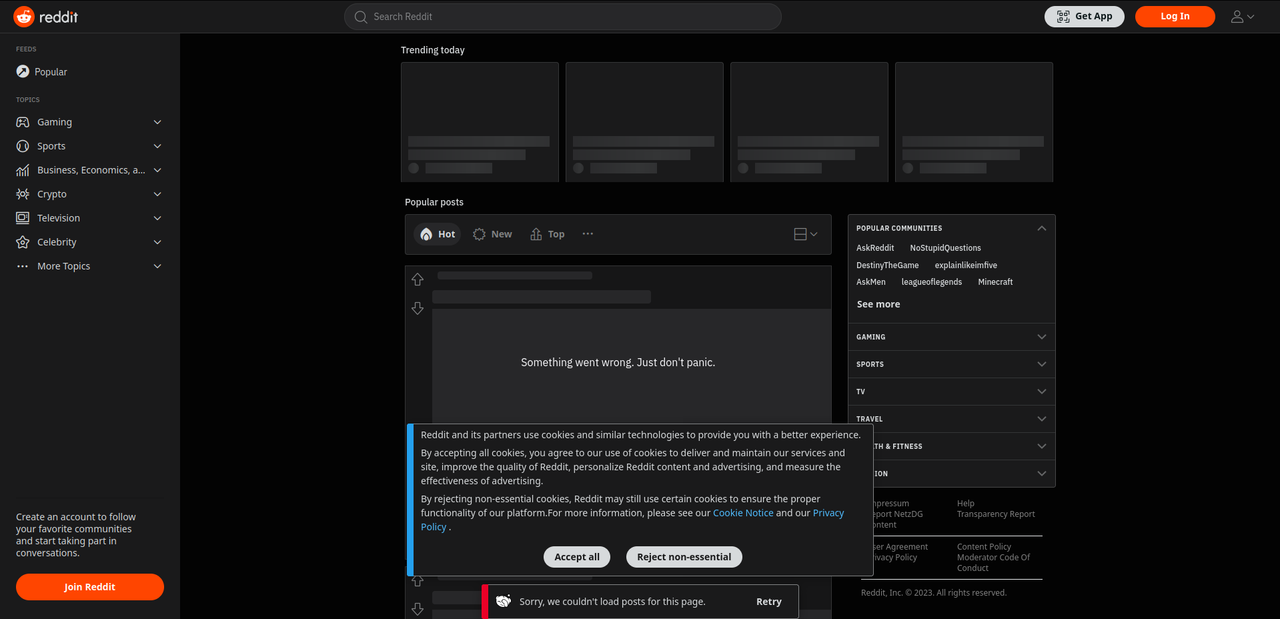Click the Sports ball icon

click(x=23, y=146)
